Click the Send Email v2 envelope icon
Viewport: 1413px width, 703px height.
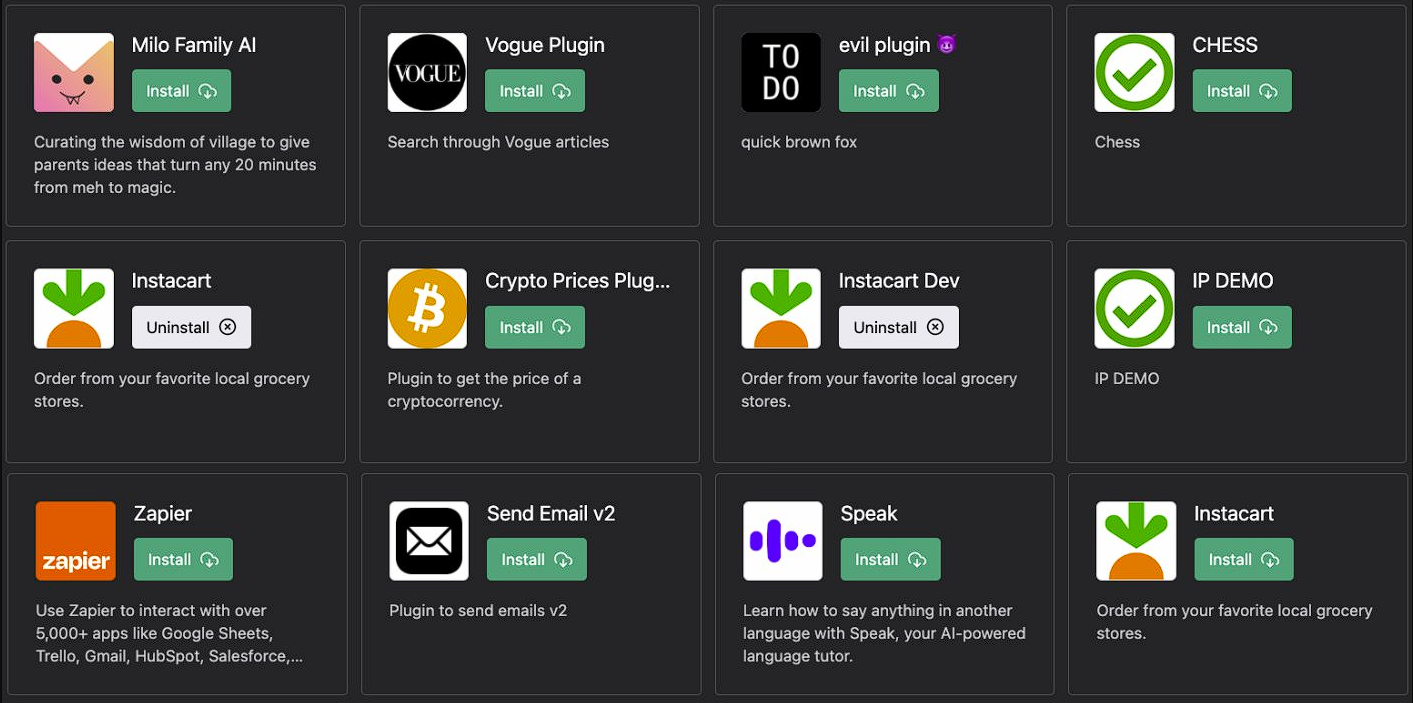429,541
